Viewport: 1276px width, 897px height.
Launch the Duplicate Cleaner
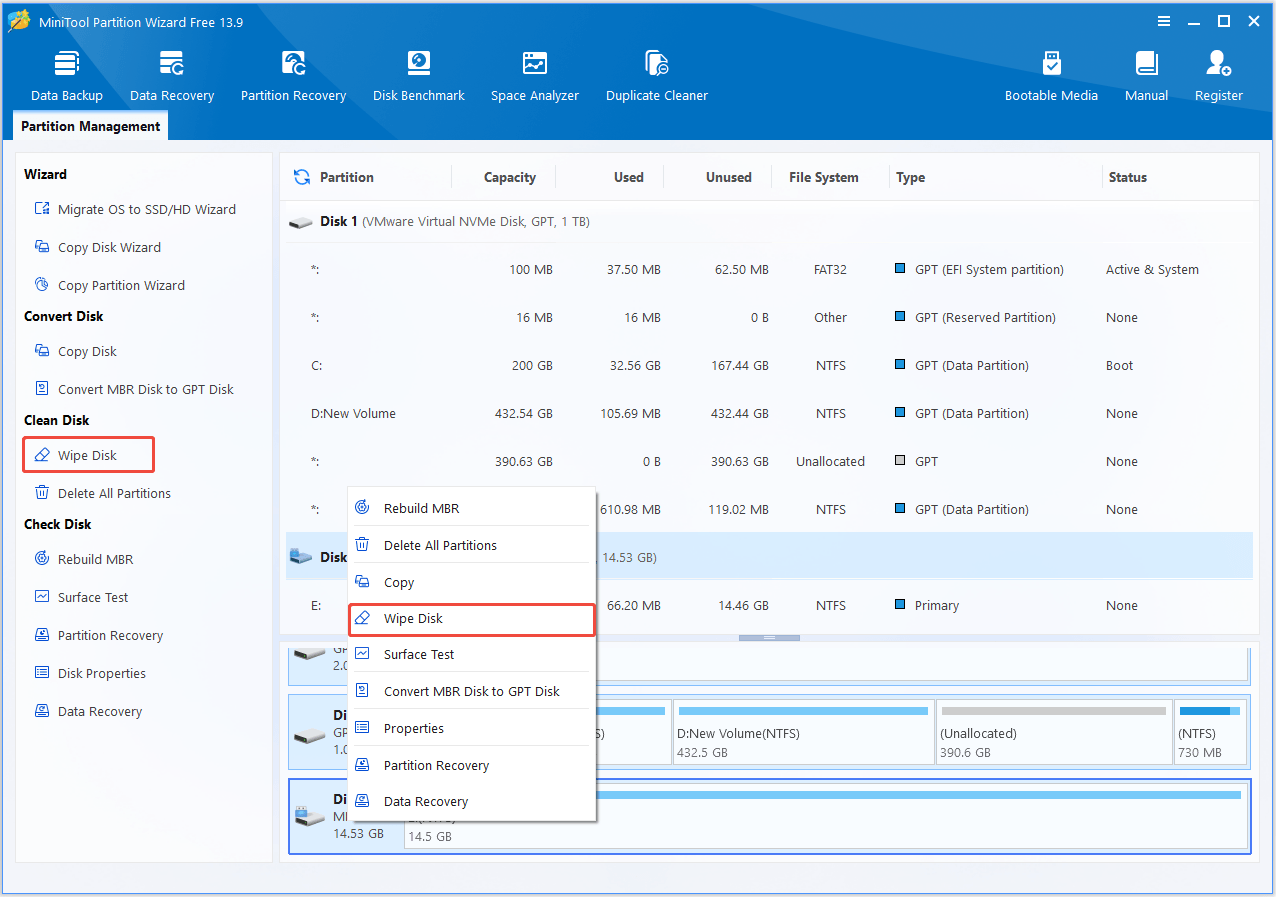point(657,76)
